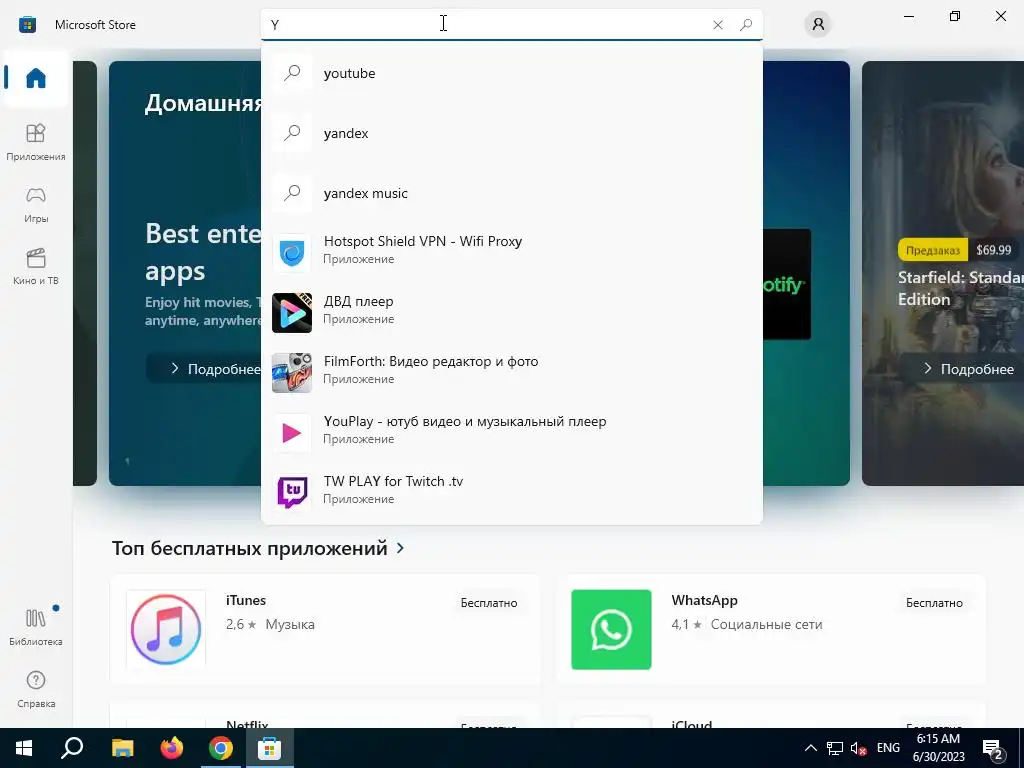Click Бесплатно button for iTunes

(x=489, y=603)
